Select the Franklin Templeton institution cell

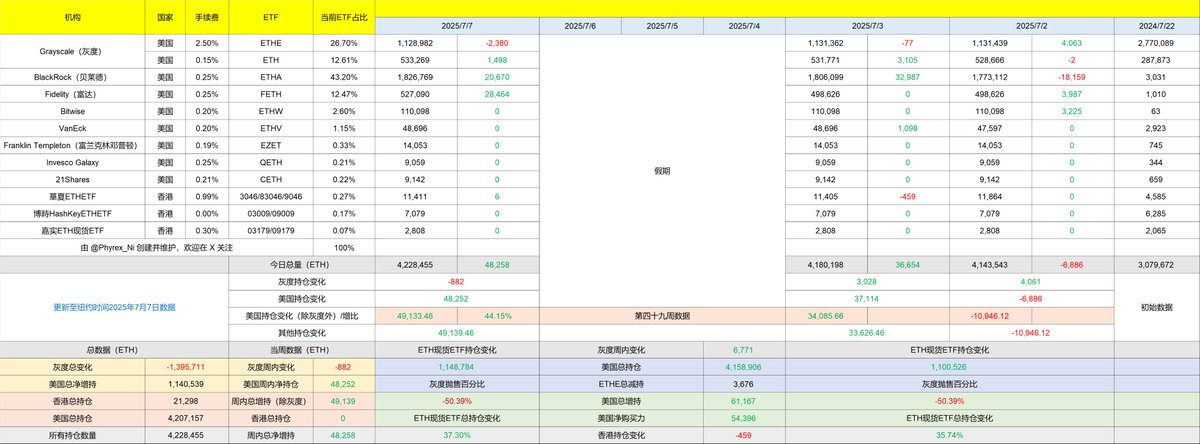pos(74,145)
